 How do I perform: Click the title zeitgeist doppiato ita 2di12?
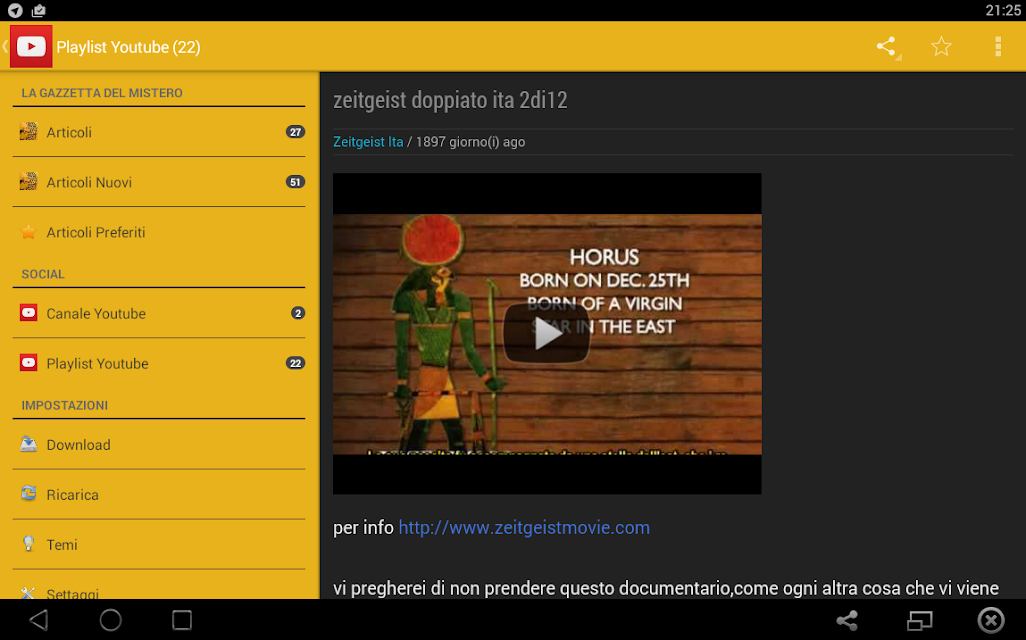click(x=450, y=100)
